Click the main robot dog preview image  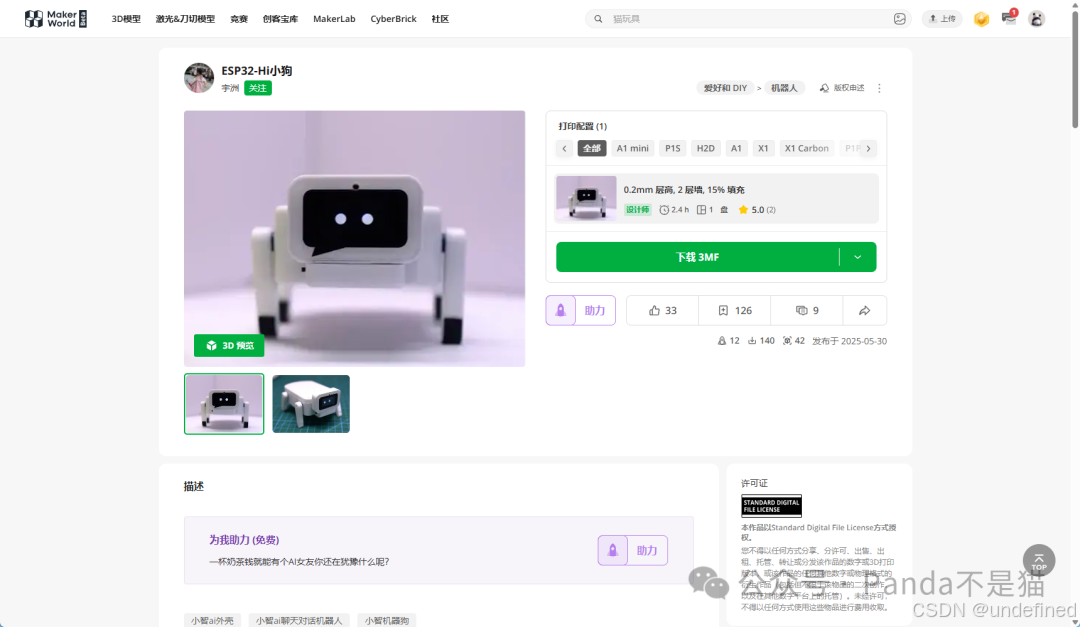tap(355, 238)
